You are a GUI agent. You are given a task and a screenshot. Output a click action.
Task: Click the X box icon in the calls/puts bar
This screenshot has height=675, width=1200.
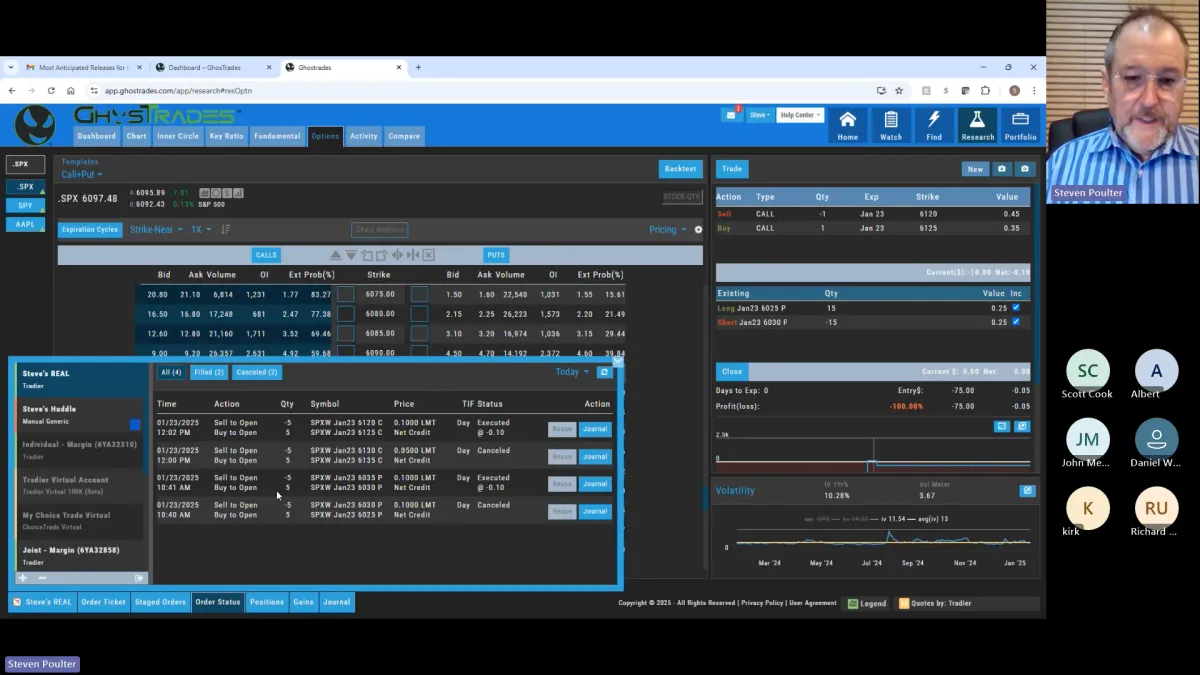point(428,255)
